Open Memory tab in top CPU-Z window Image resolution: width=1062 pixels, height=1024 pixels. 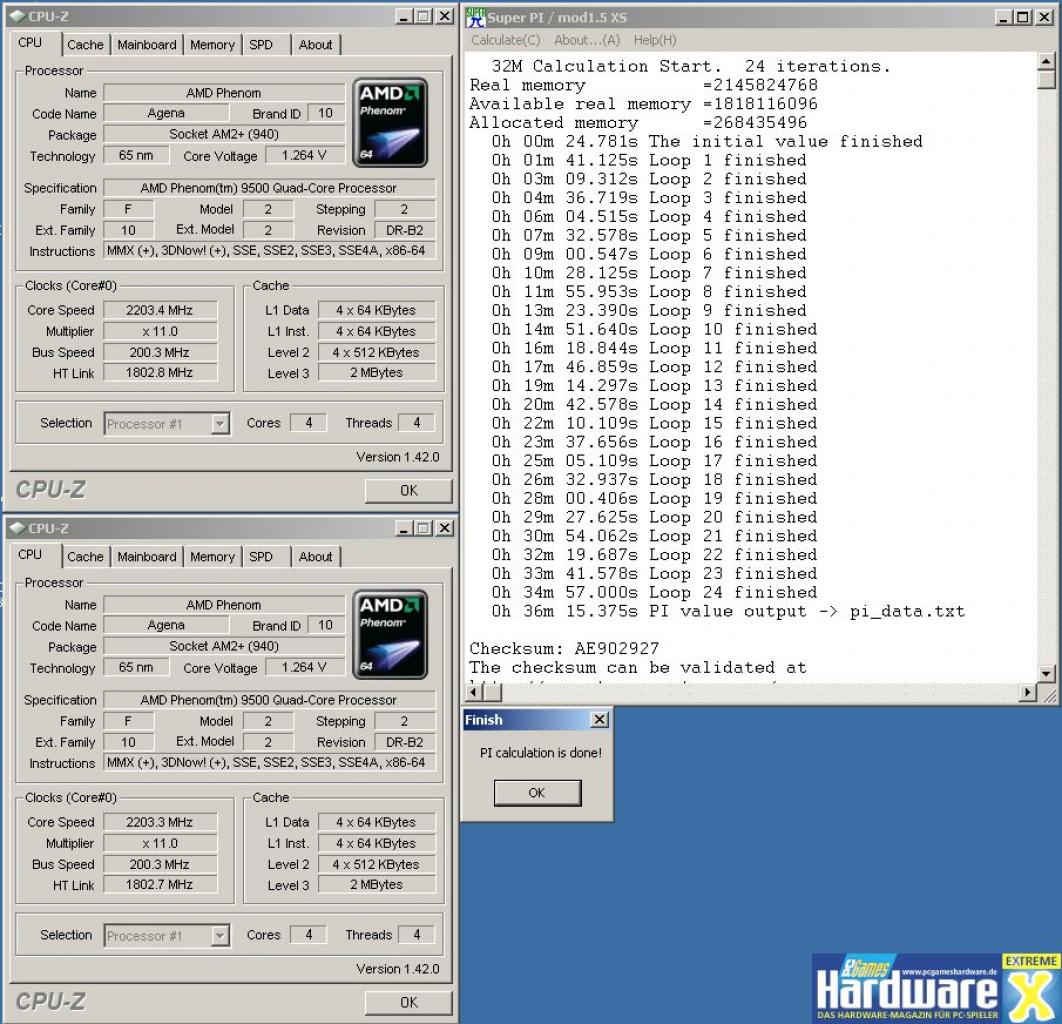point(212,45)
